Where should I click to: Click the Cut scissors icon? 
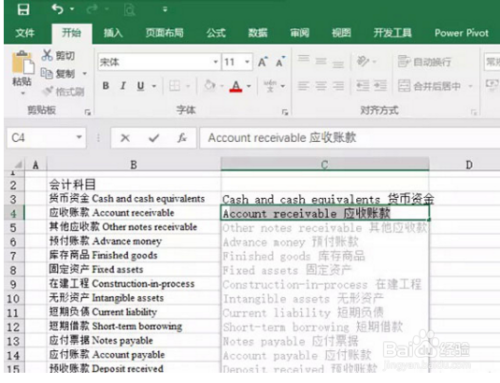(47, 55)
